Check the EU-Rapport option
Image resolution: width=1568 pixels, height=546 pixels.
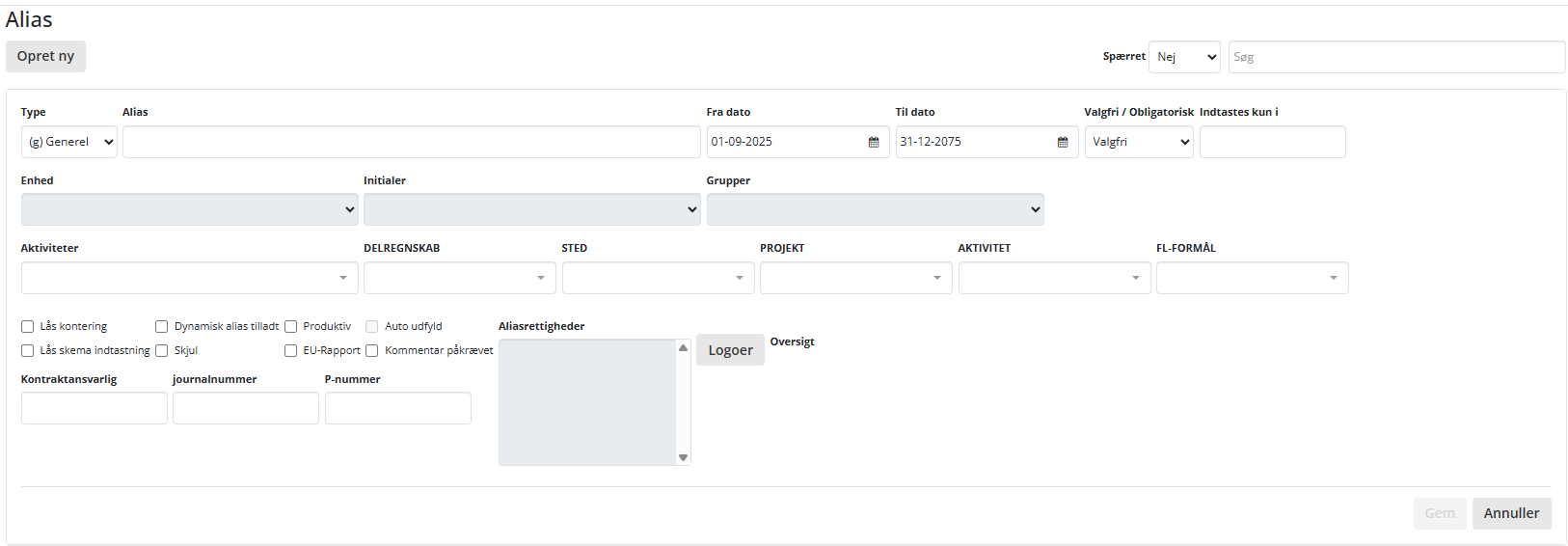(290, 351)
